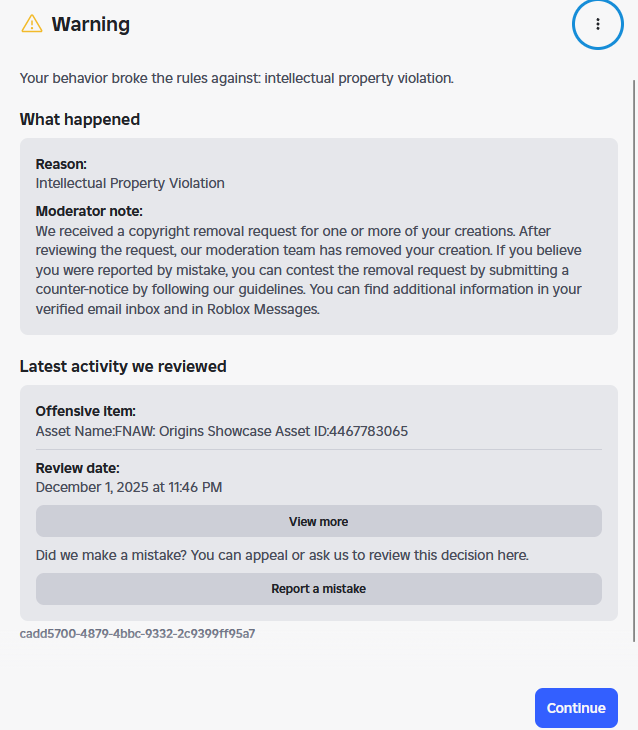Click the December 1, 2025 review timestamp
Screen dimensions: 638x730
pos(129,487)
